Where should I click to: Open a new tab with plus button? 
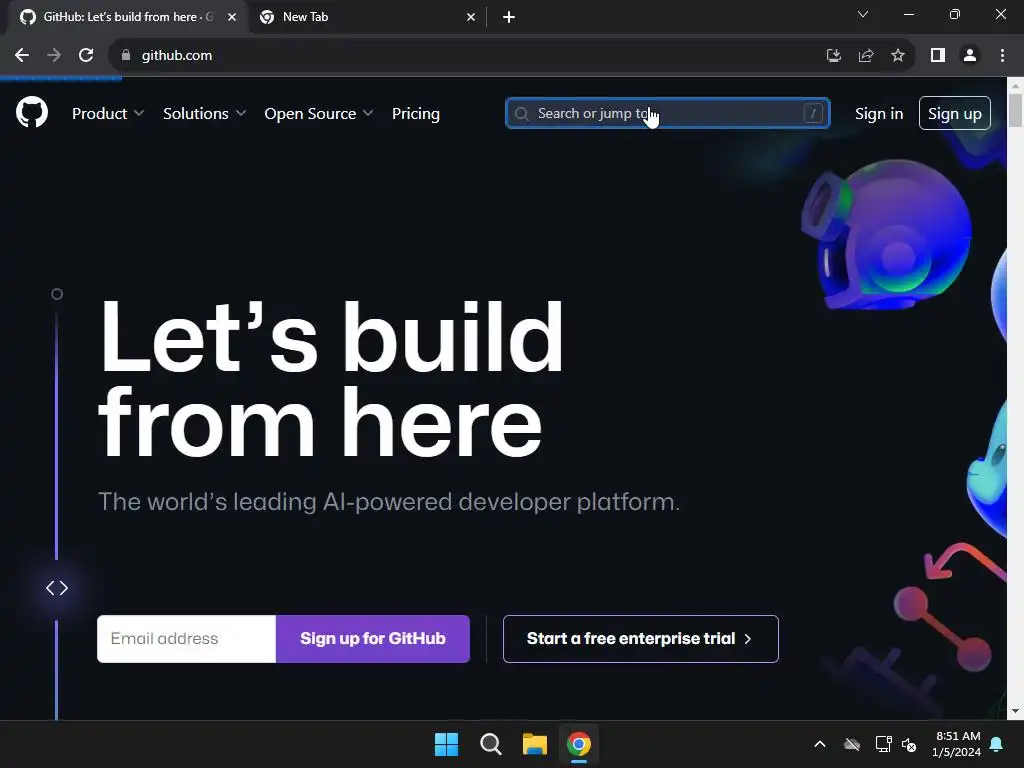click(509, 17)
